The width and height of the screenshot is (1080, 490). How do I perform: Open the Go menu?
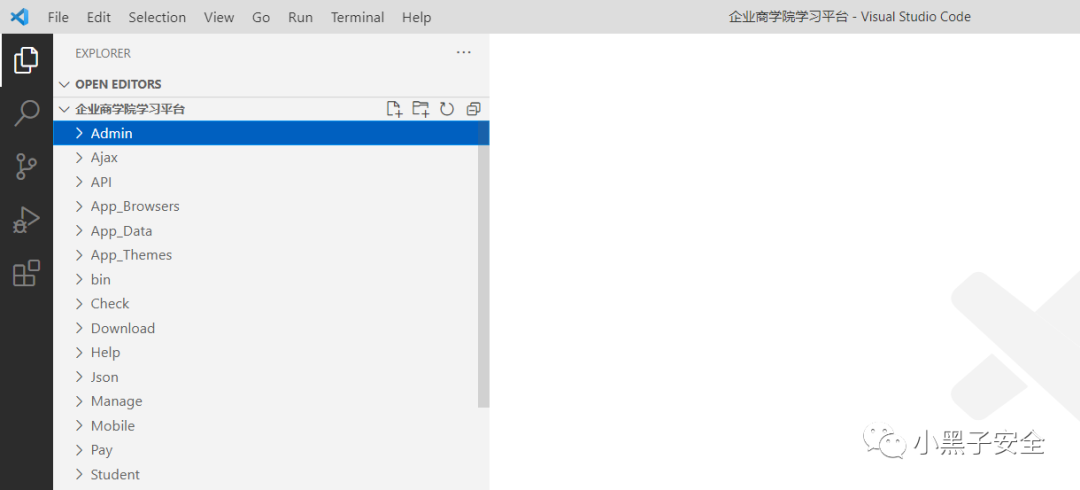tap(261, 17)
